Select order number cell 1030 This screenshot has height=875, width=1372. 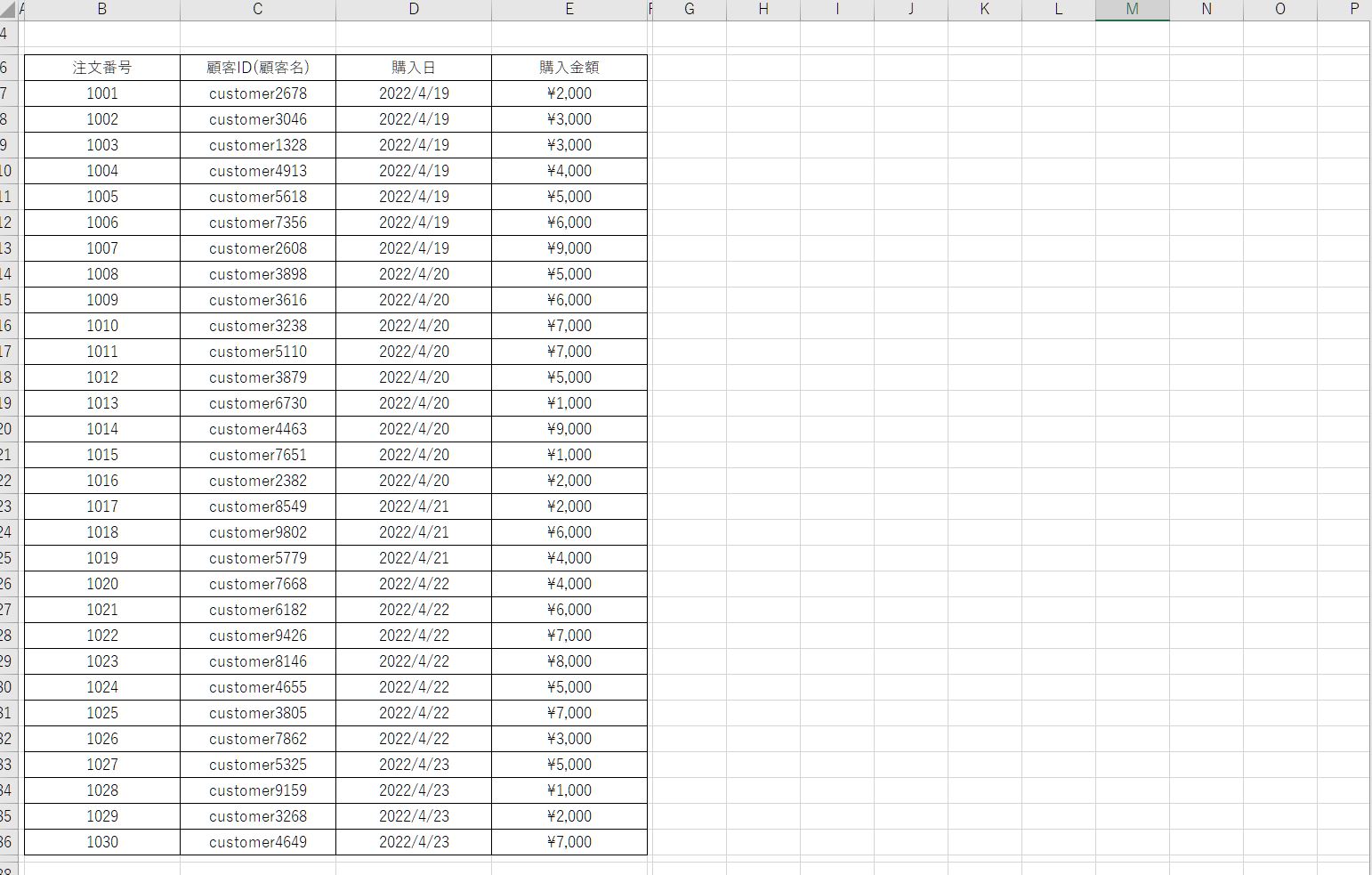click(102, 842)
